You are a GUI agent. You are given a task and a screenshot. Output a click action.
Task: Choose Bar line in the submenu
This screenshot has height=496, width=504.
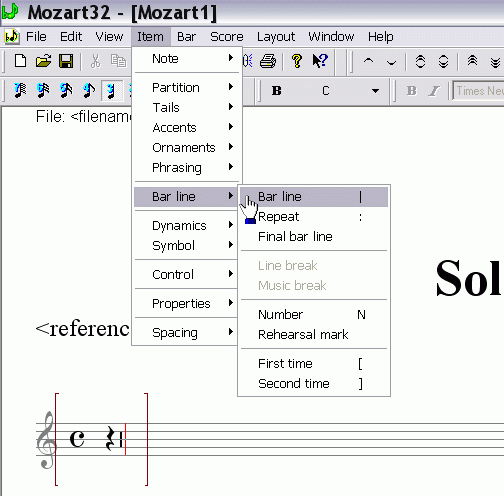(314, 197)
